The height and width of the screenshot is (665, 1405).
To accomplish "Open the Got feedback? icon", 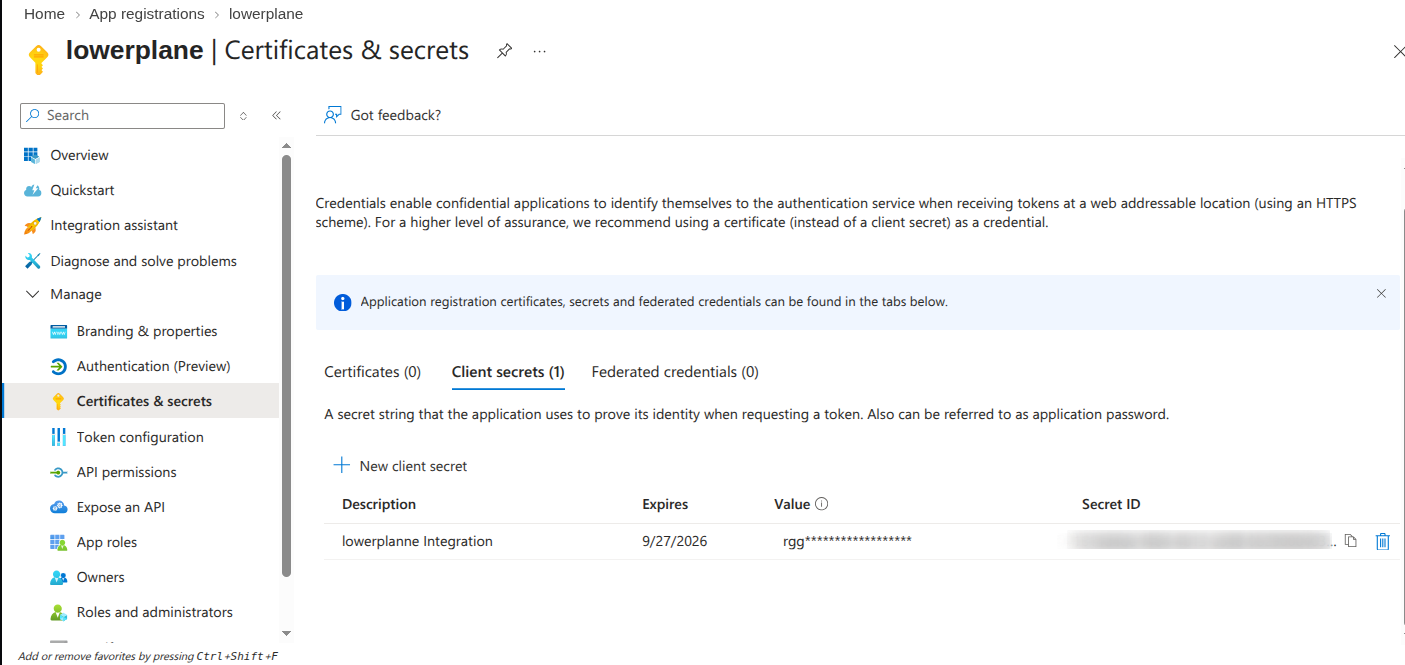I will (x=333, y=115).
